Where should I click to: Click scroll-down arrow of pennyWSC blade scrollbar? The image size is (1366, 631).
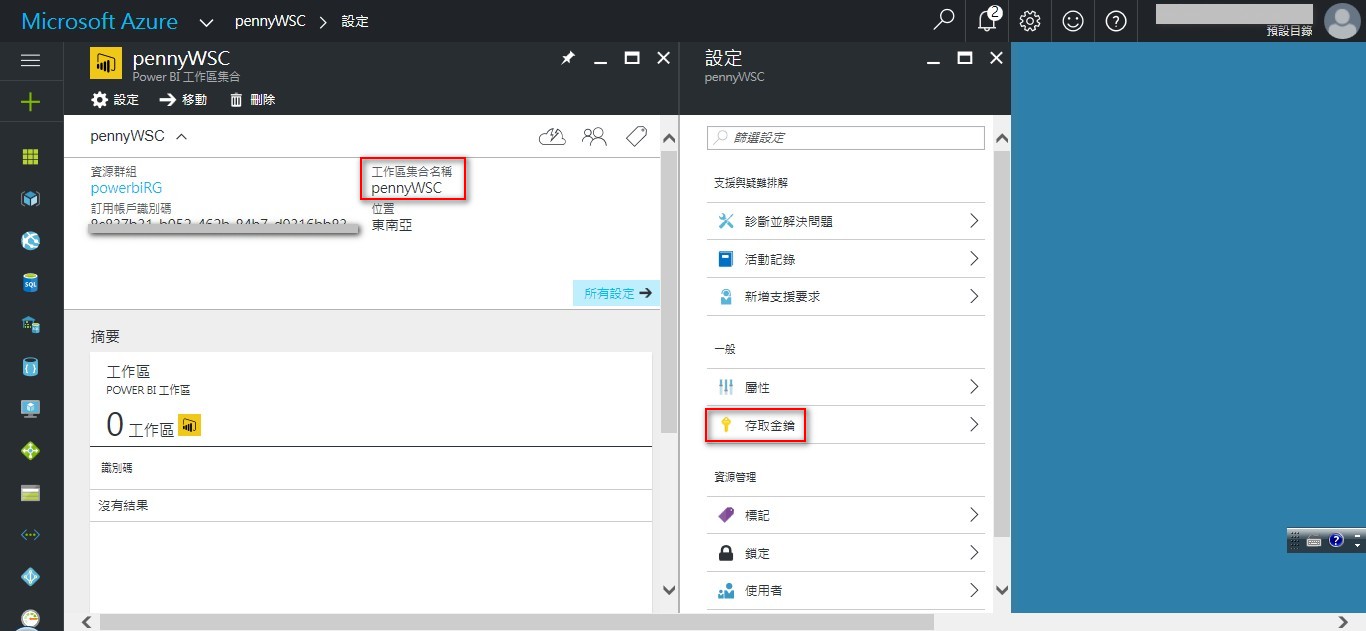coord(669,591)
